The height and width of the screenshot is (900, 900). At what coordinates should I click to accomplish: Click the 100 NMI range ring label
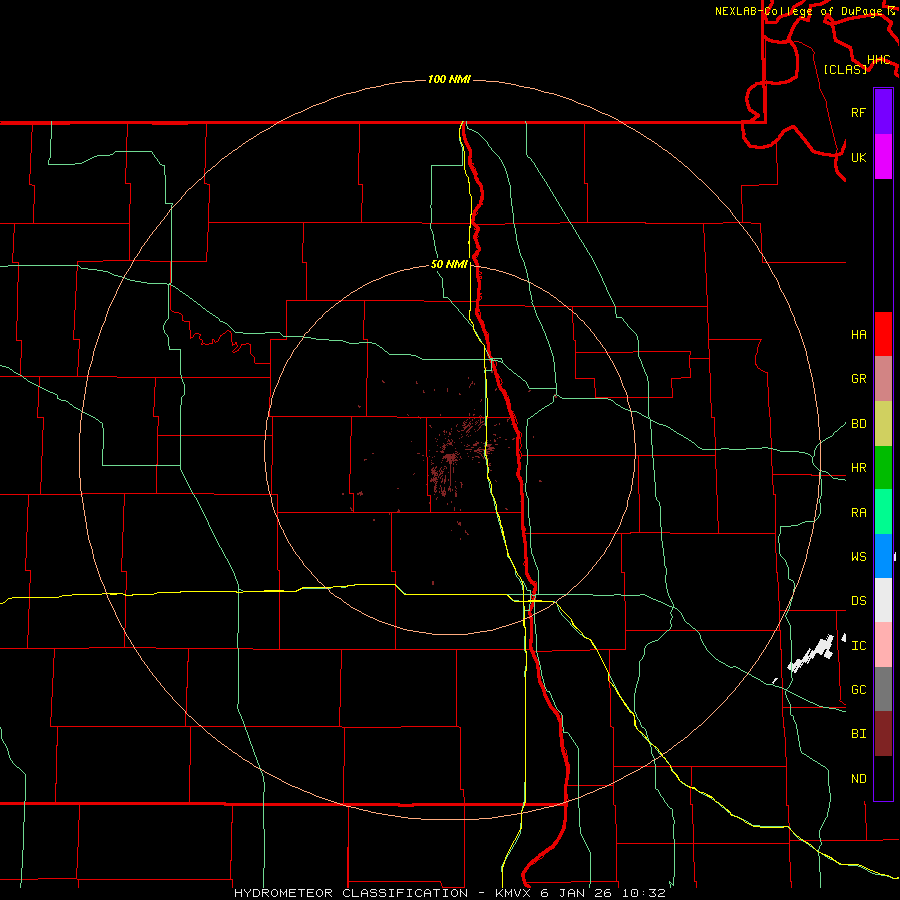(x=449, y=79)
